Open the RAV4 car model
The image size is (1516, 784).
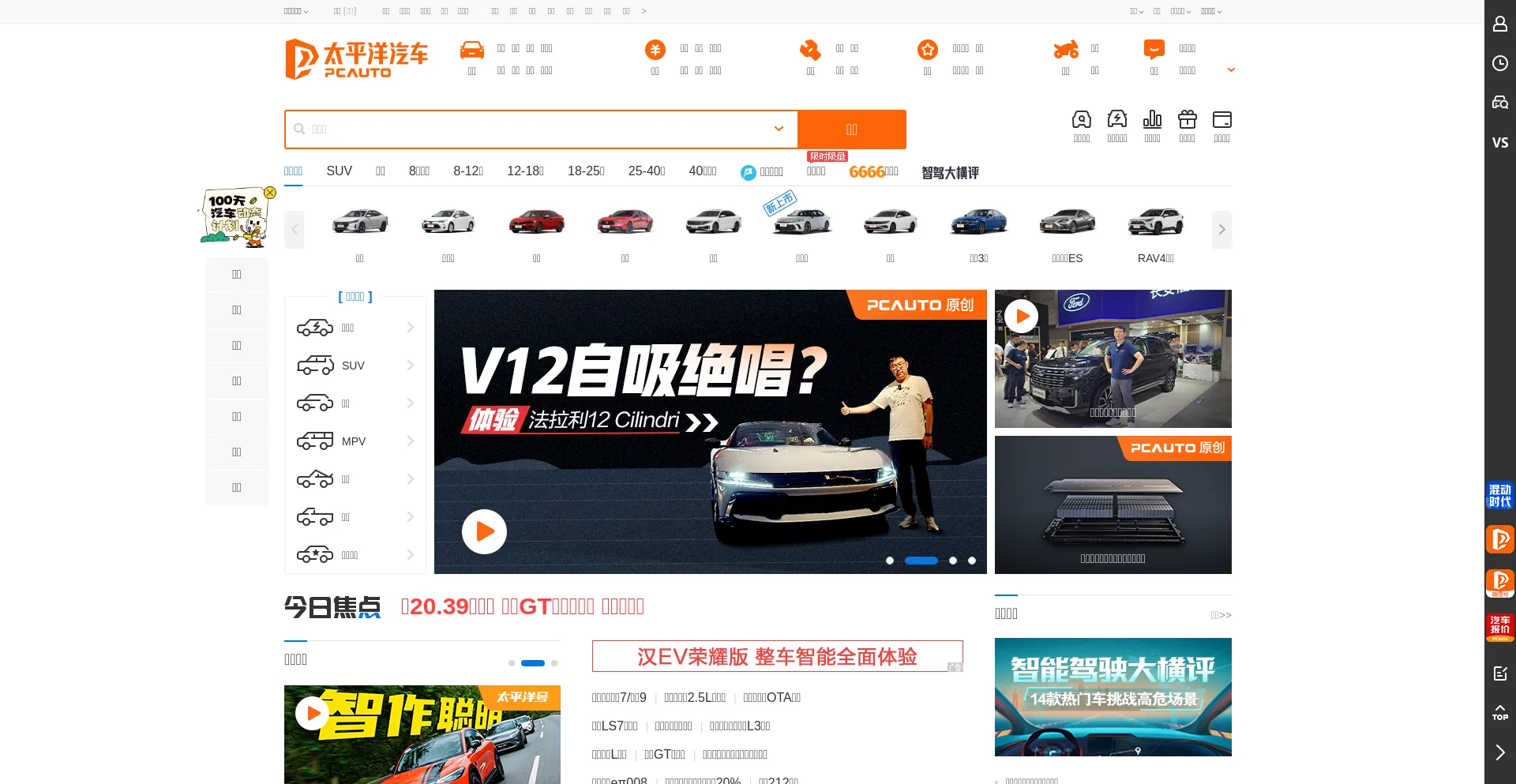tap(1155, 234)
